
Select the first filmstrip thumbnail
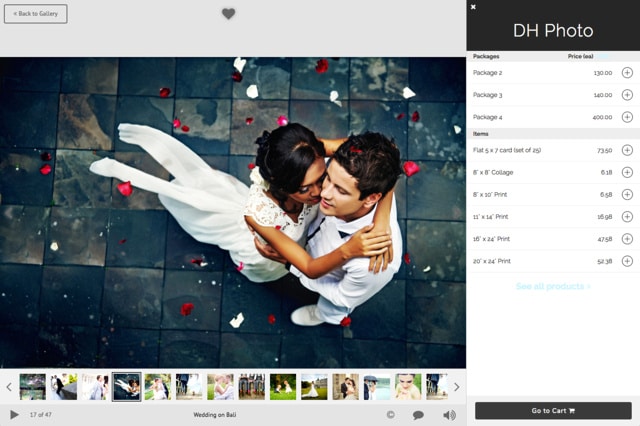(33, 386)
